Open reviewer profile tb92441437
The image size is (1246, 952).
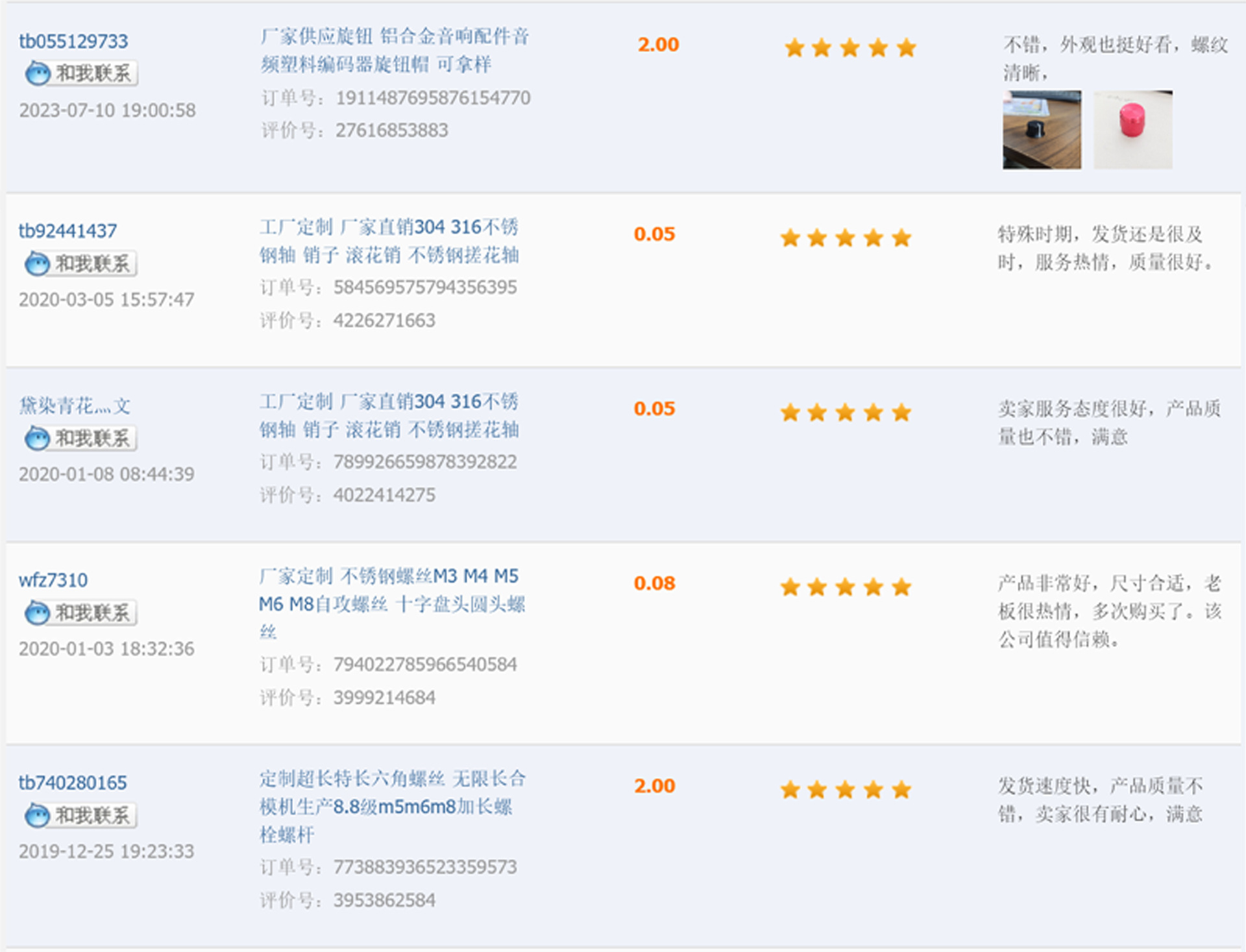coord(67,231)
